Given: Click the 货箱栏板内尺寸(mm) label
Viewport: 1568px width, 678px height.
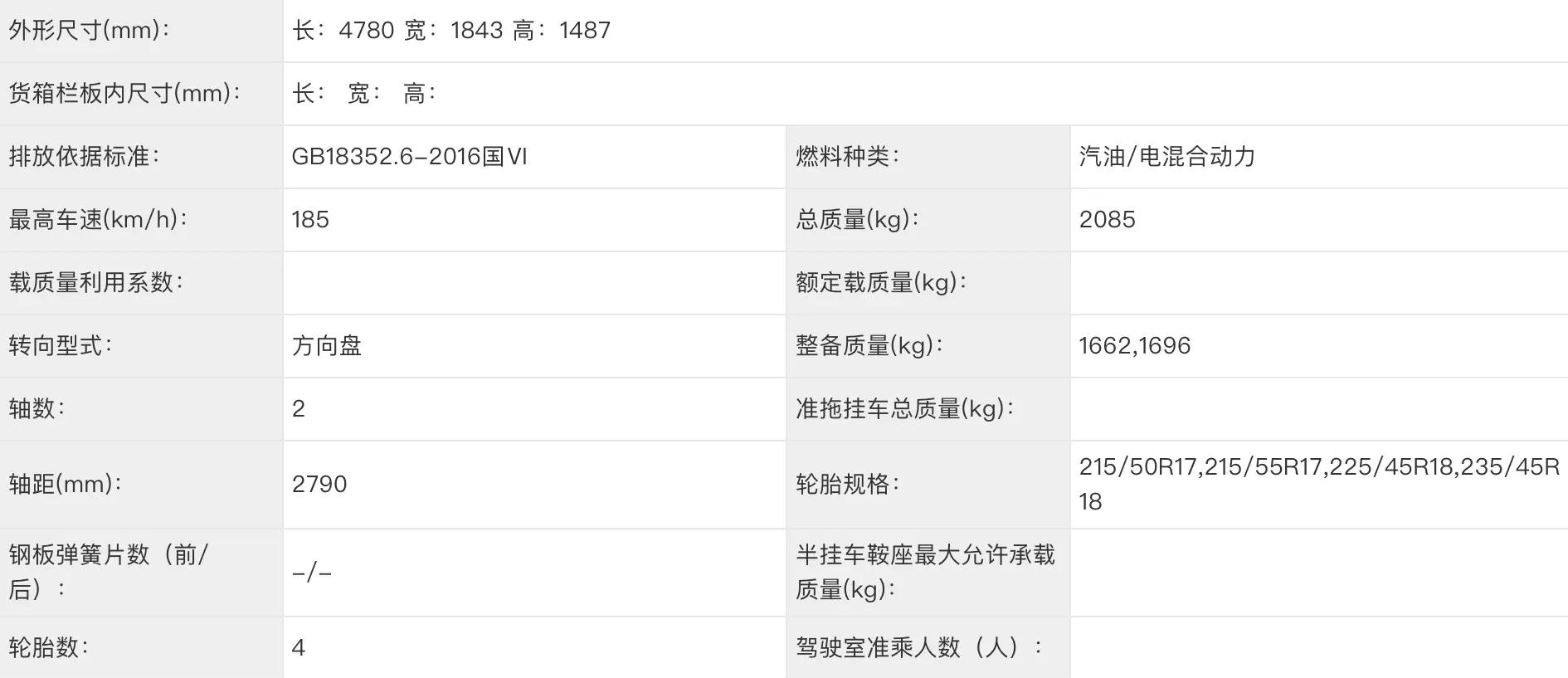Looking at the screenshot, I should coord(124,93).
